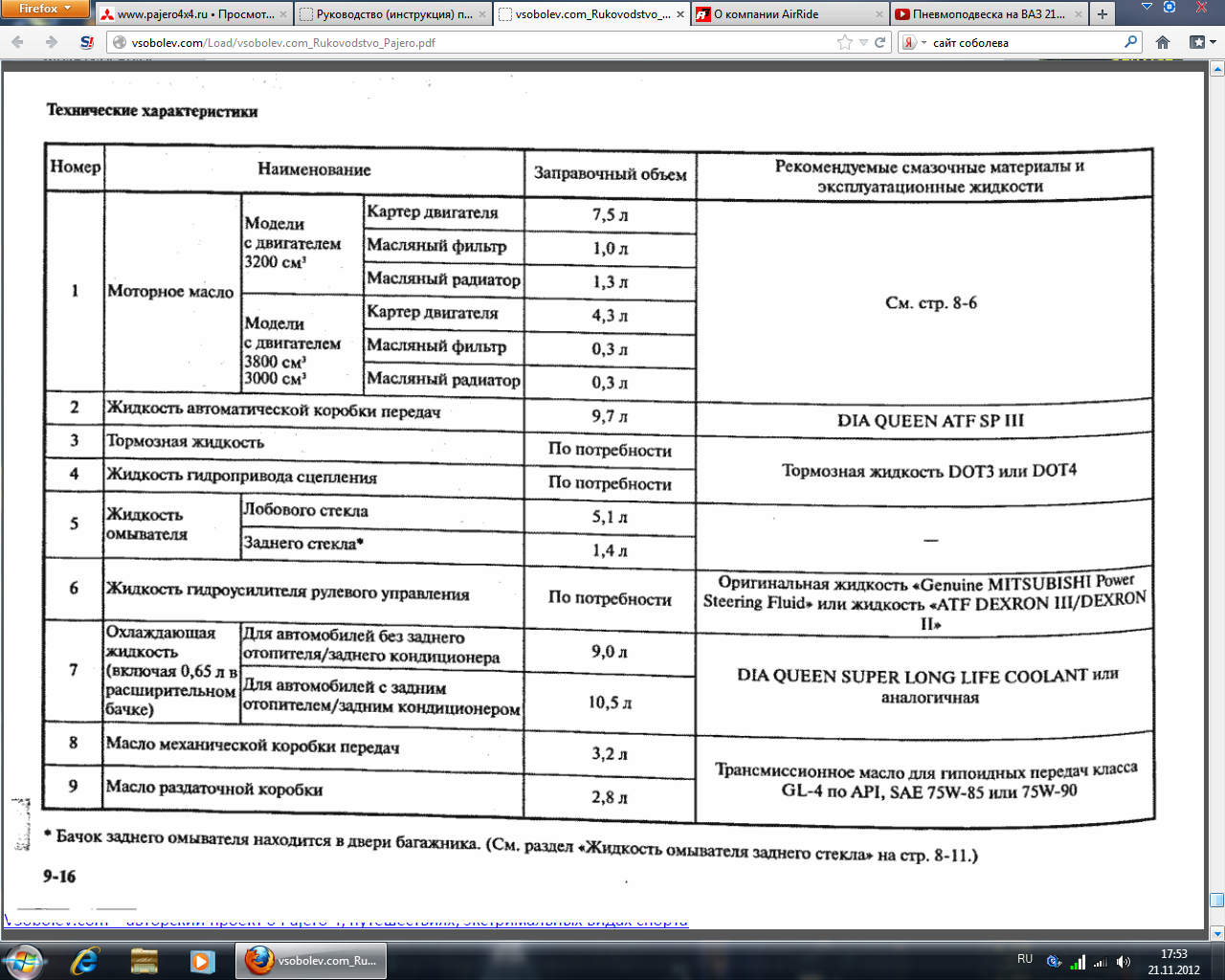The width and height of the screenshot is (1225, 980).
Task: Click the '7,5 л' volume value
Action: tap(610, 214)
